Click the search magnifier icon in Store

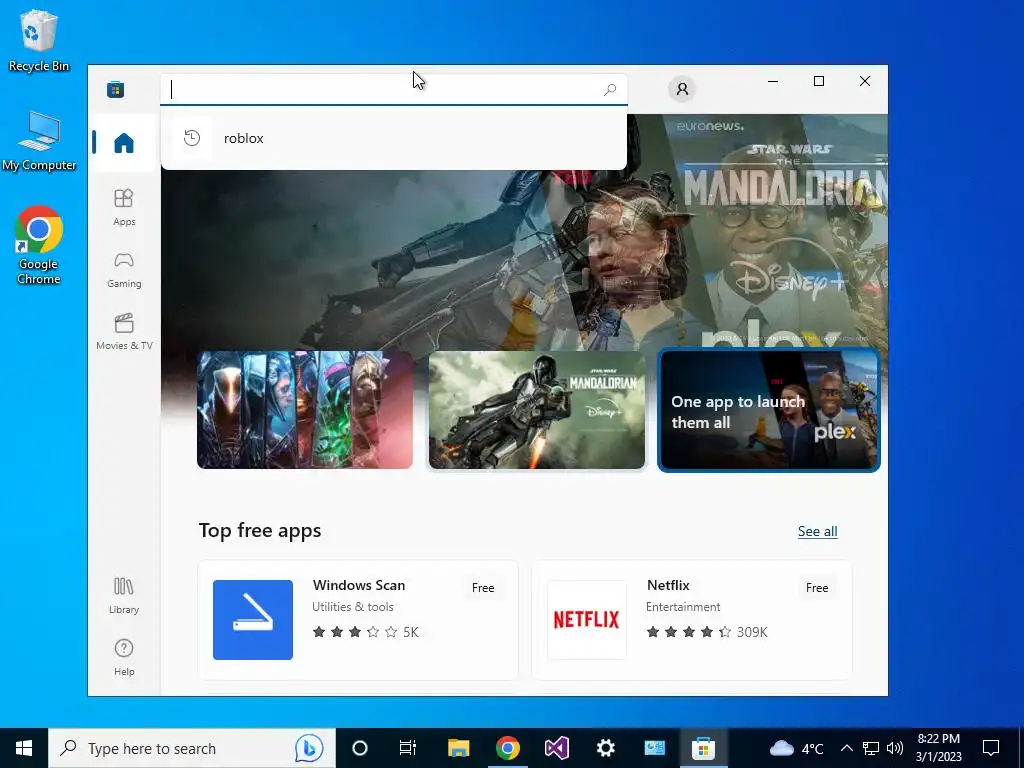coord(610,89)
